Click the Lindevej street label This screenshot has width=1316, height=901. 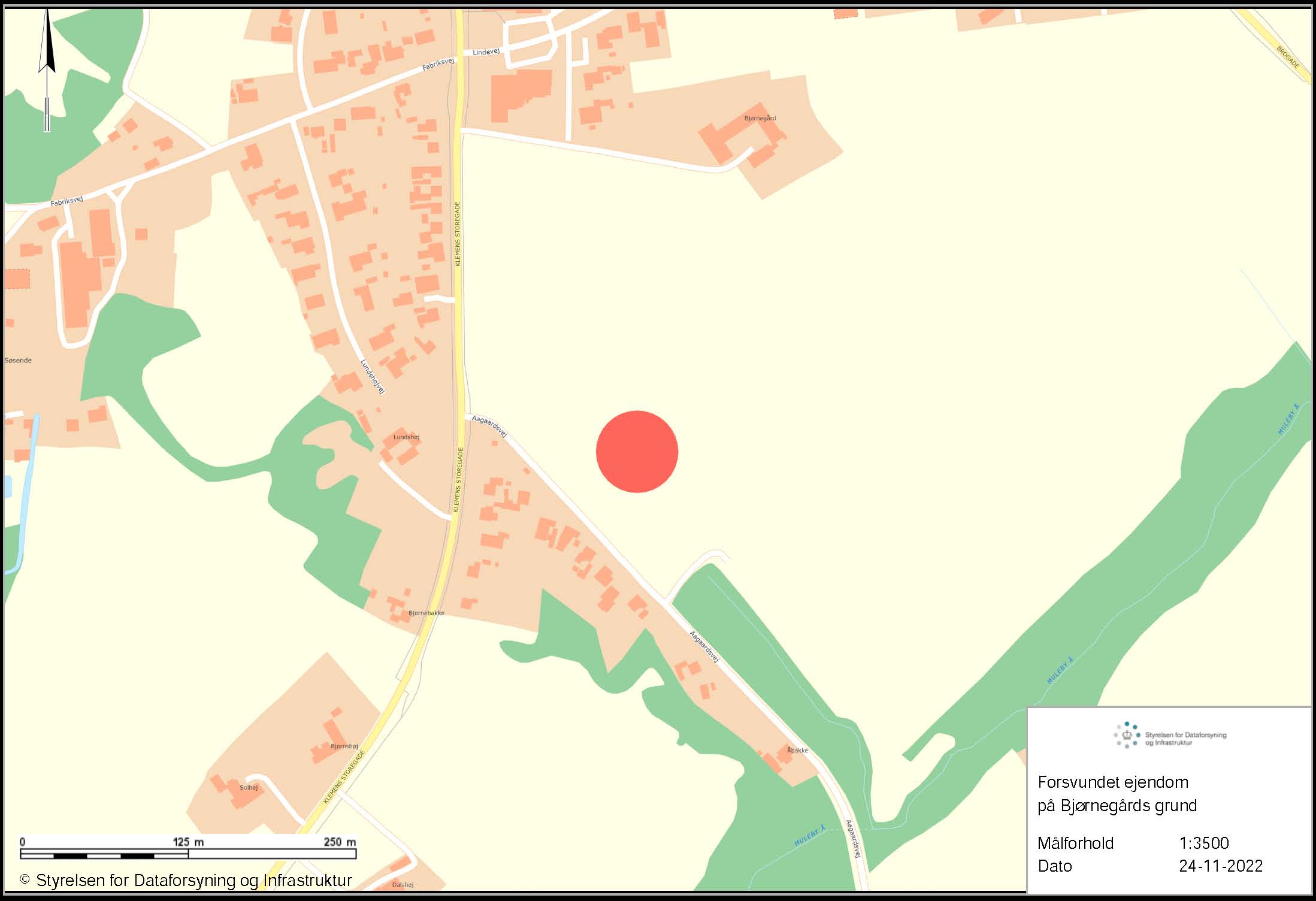pos(486,52)
